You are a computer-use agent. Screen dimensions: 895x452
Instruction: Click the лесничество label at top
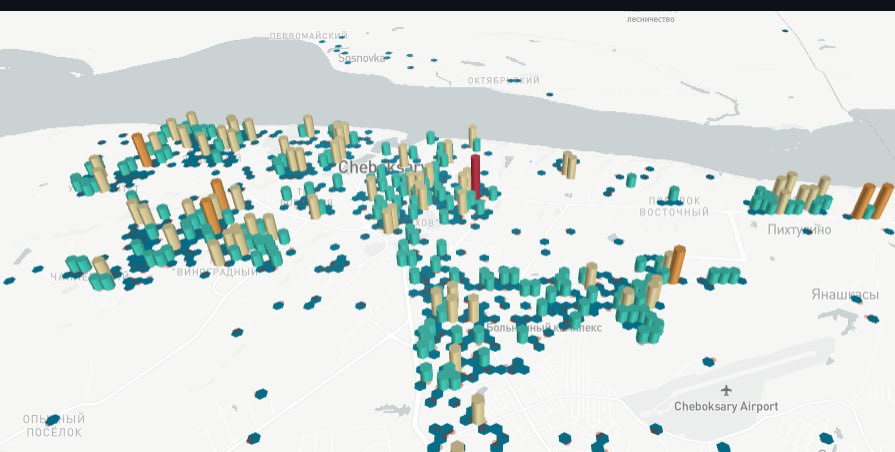pos(652,18)
